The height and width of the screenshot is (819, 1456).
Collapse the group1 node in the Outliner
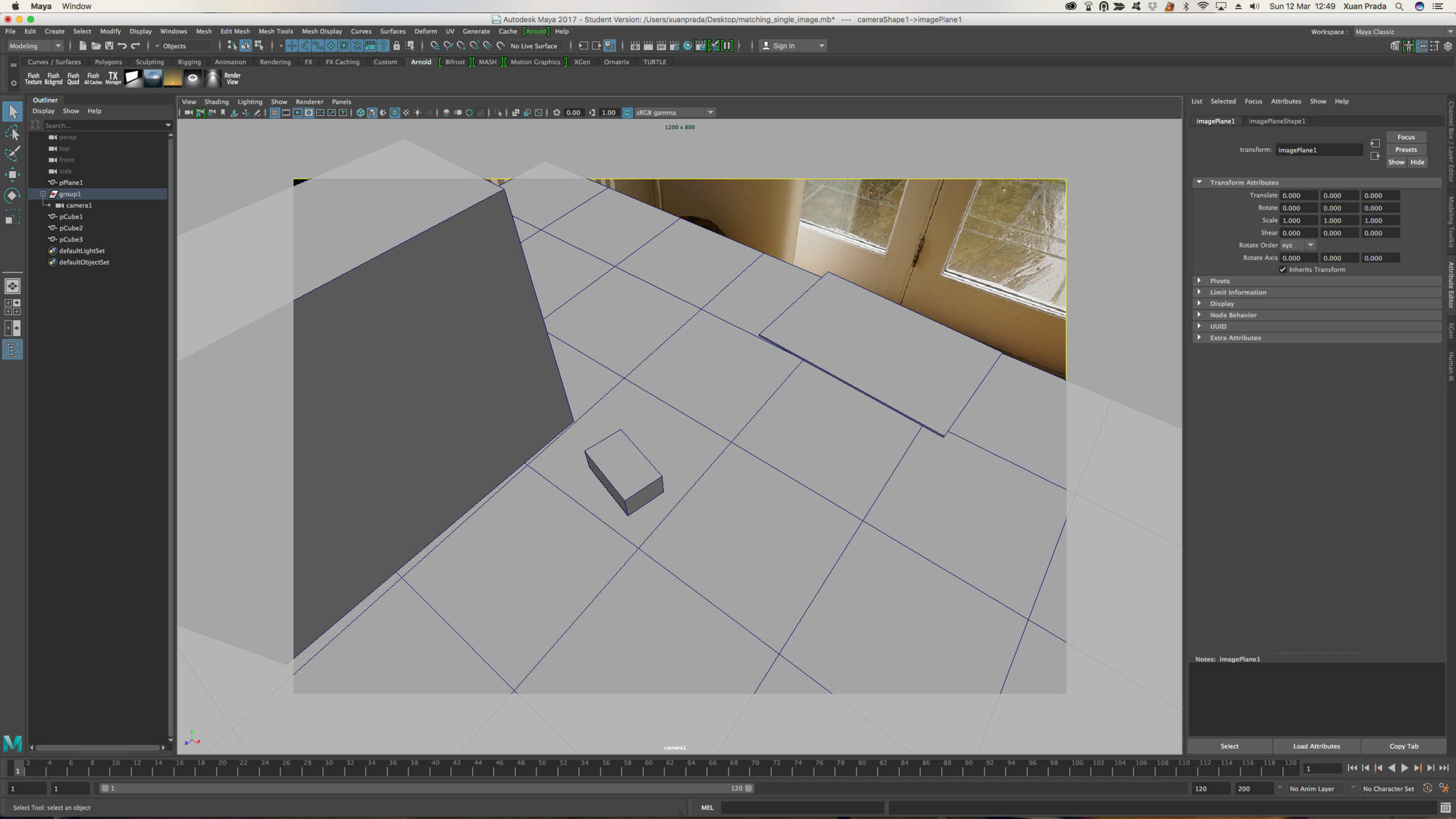click(43, 194)
